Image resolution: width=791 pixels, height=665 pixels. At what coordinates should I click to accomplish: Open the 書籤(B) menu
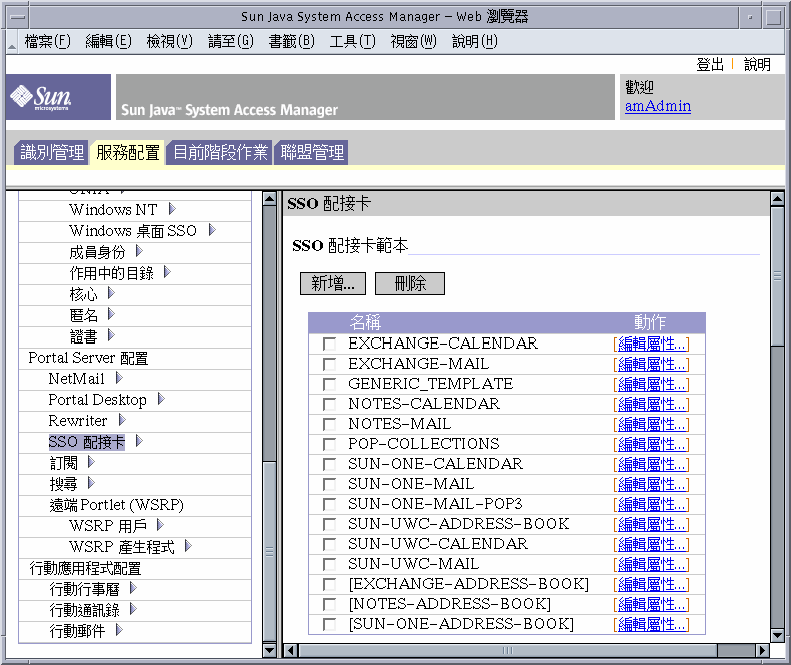point(292,41)
